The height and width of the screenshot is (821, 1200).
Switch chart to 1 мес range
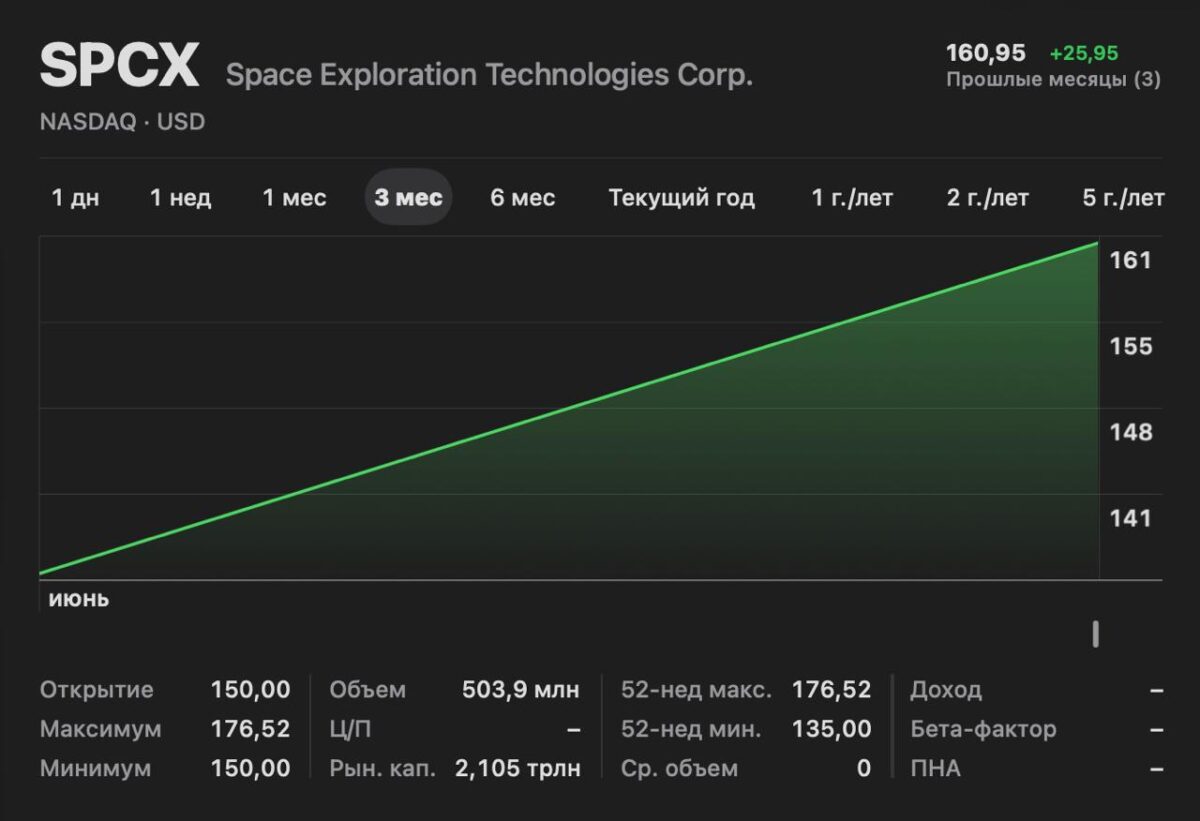coord(295,198)
